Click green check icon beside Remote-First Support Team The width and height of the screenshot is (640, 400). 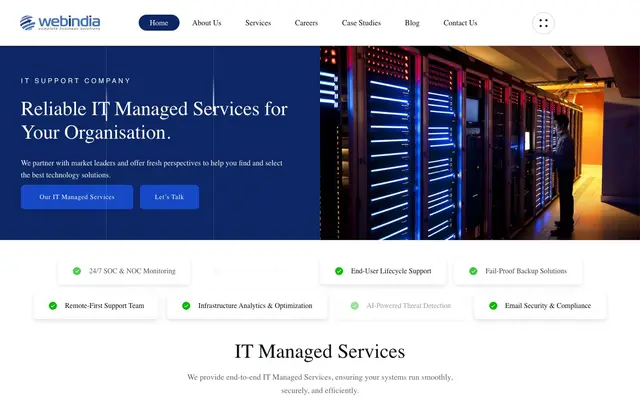(x=53, y=306)
